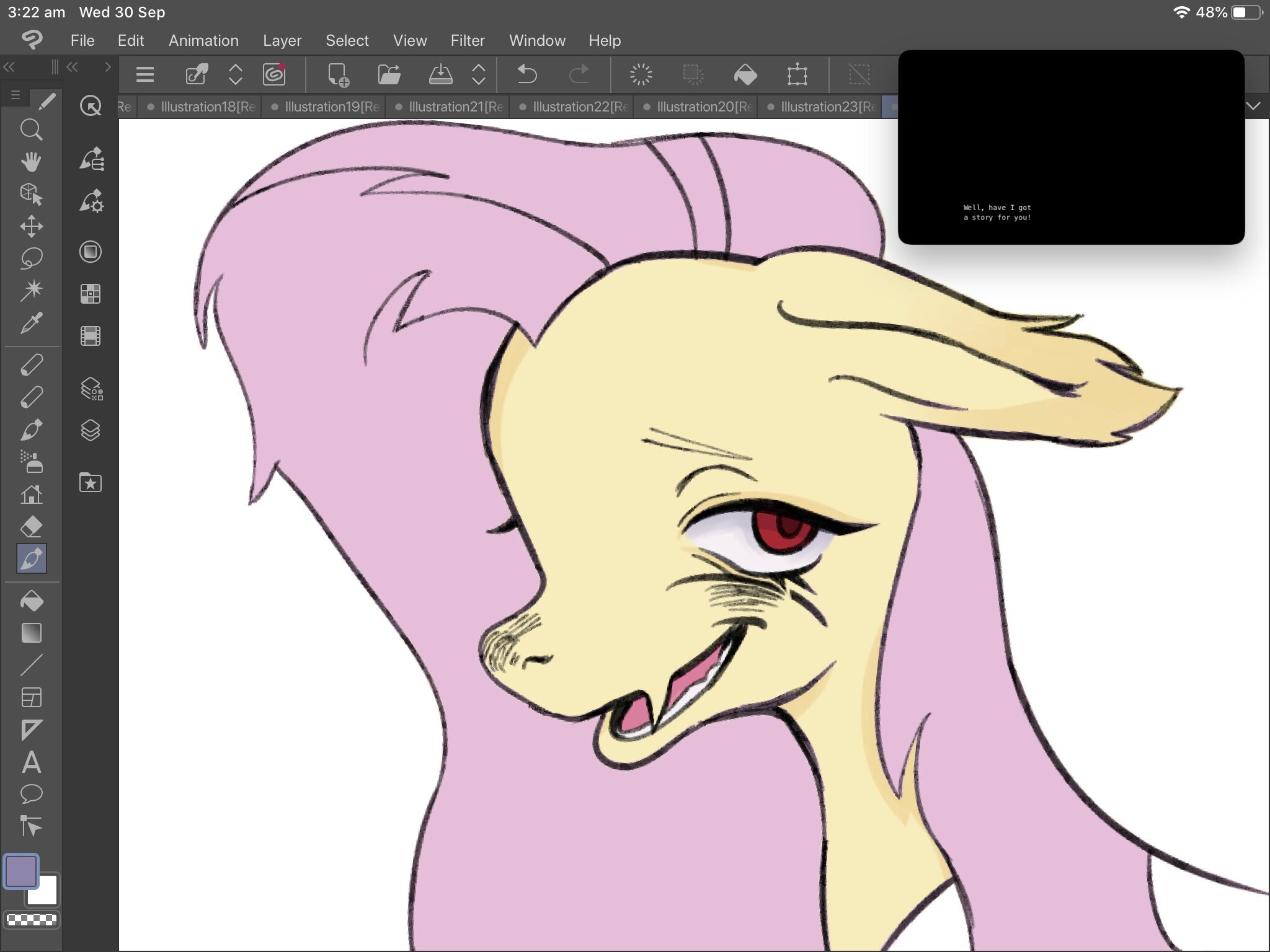Open the Color Wheel palette icon
This screenshot has width=1270, height=952.
91,252
